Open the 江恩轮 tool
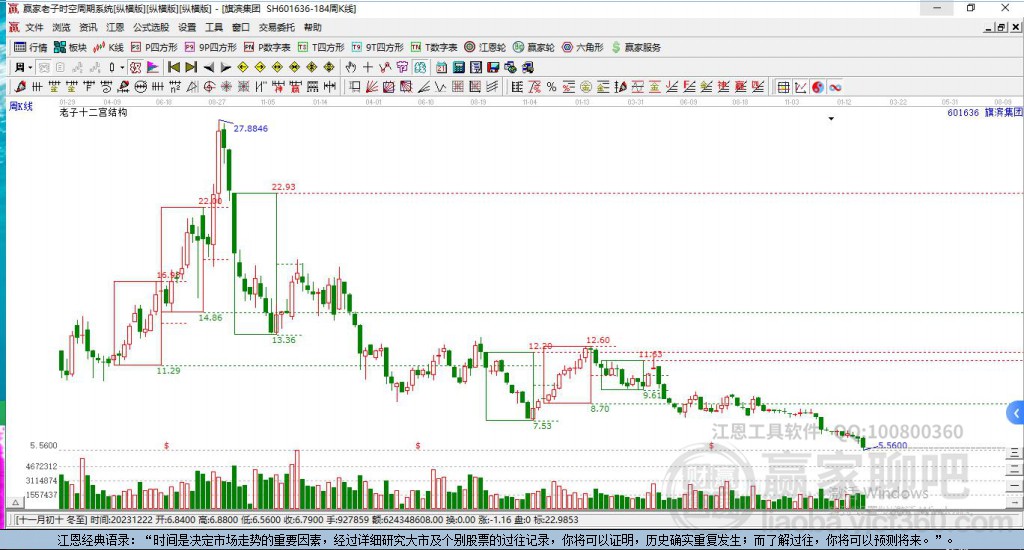This screenshot has width=1024, height=550. 485,47
